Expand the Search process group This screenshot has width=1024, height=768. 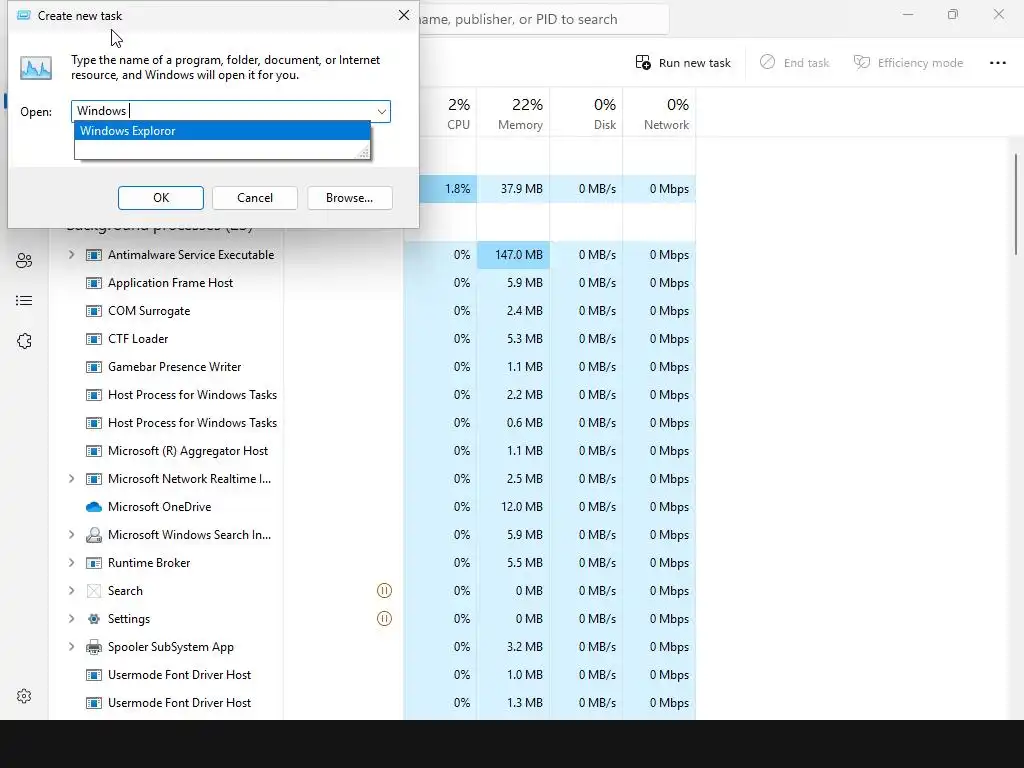(71, 591)
